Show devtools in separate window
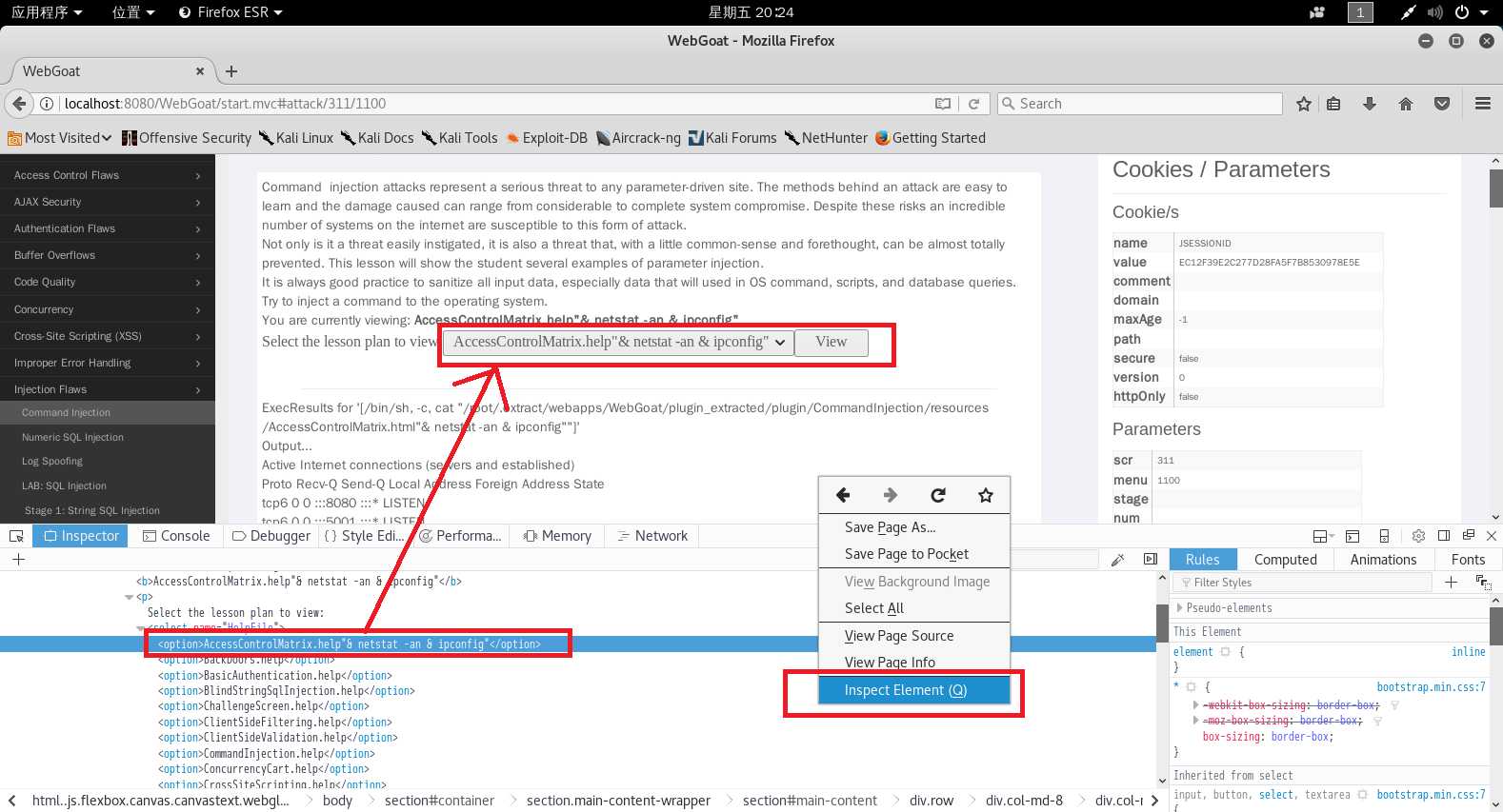 1469,536
